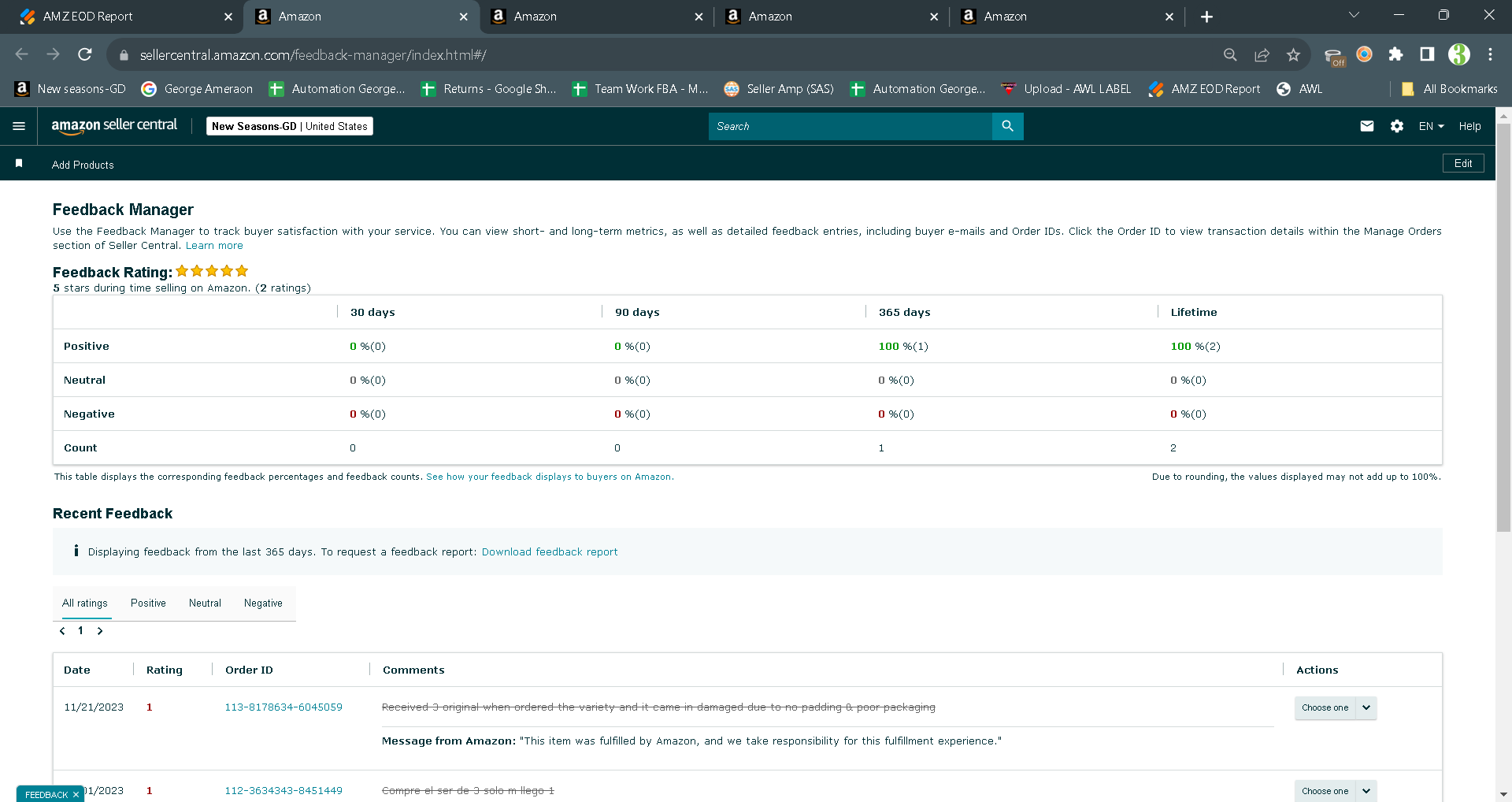Toggle the browser side panel icon
Image resolution: width=1512 pixels, height=802 pixels.
[x=1427, y=54]
